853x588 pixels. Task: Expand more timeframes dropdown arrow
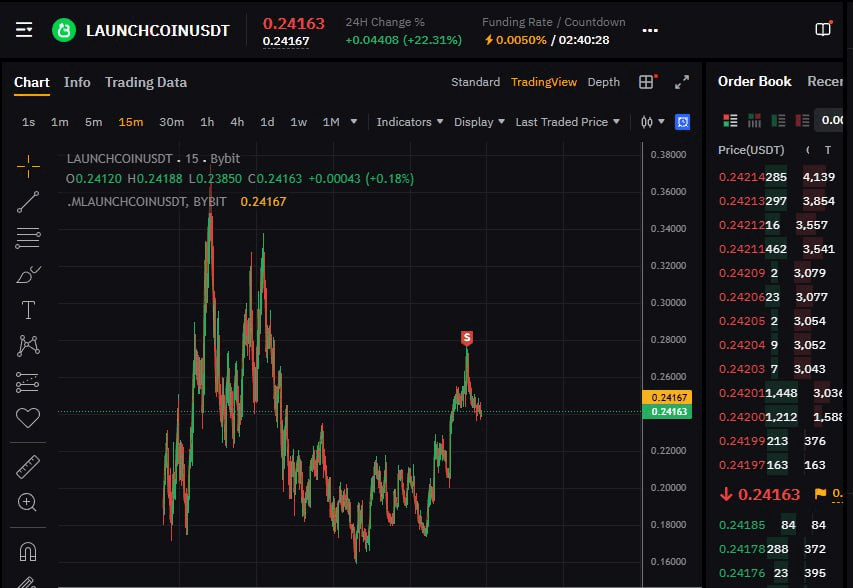[x=354, y=121]
